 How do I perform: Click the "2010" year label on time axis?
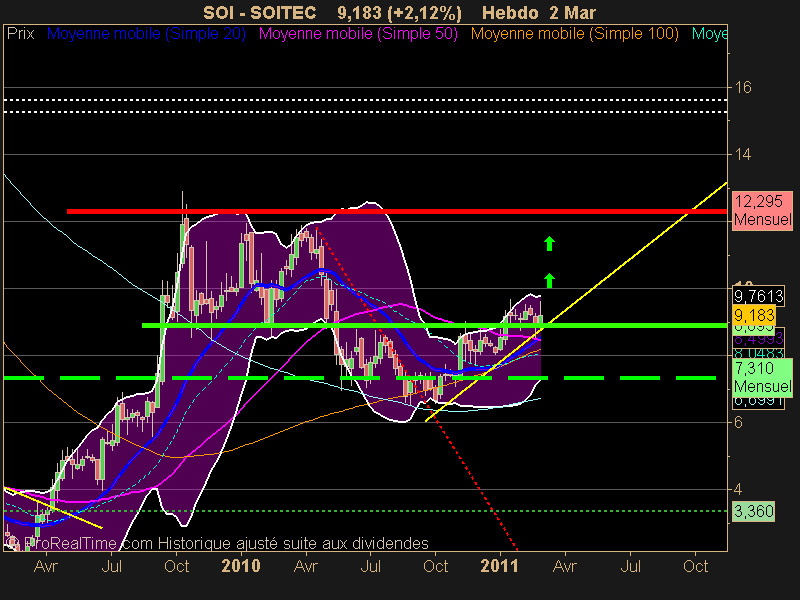pyautogui.click(x=241, y=566)
